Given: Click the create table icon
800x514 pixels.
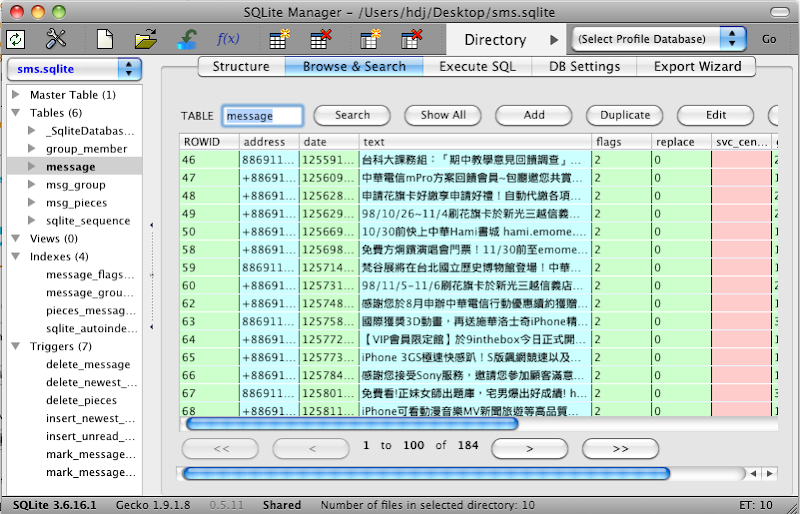Looking at the screenshot, I should click(x=279, y=39).
